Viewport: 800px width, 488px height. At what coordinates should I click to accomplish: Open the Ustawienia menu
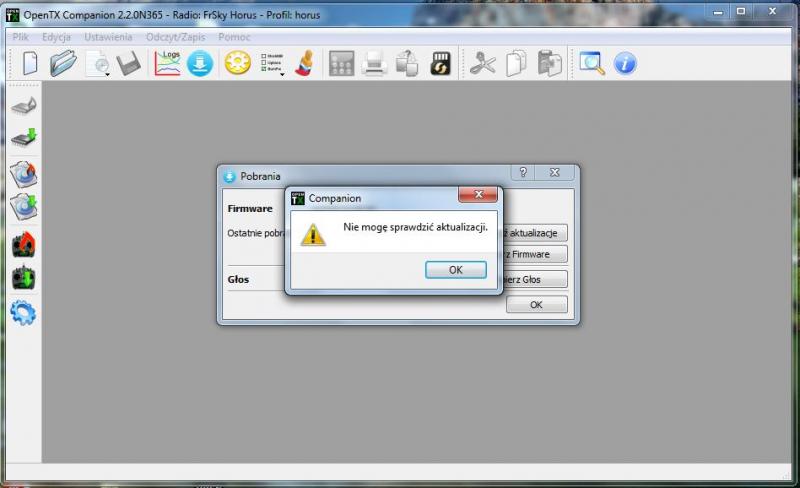107,37
